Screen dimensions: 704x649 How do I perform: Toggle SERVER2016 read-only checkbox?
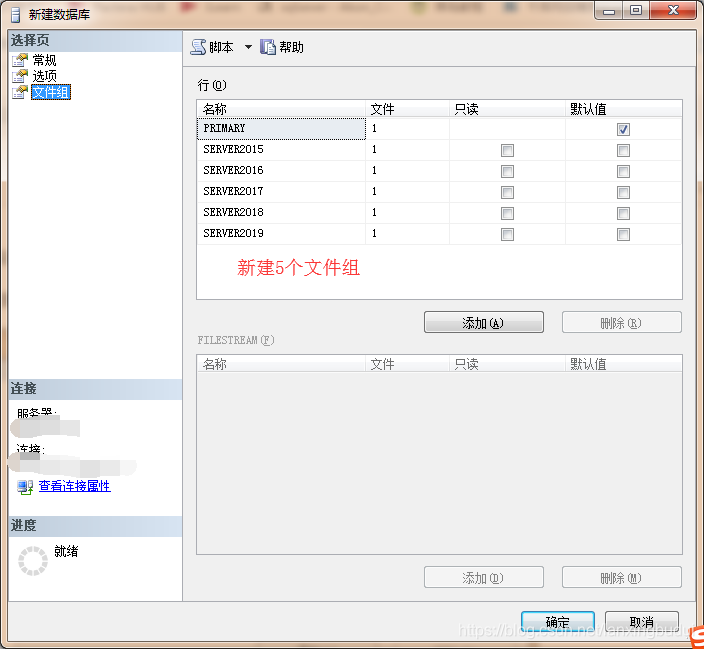tap(507, 171)
